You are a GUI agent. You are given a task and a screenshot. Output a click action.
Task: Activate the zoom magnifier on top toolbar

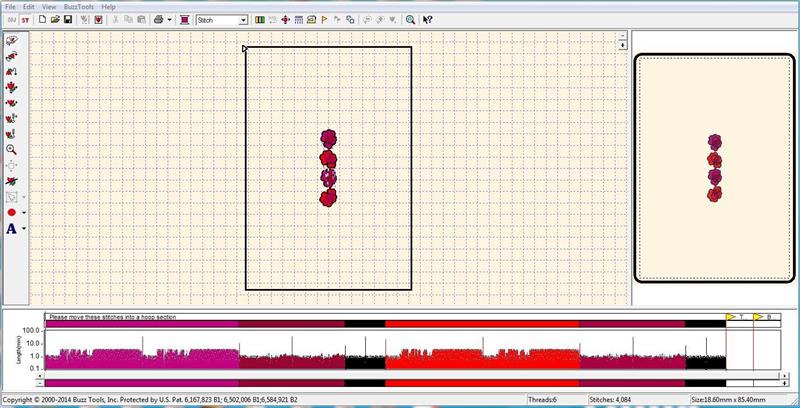coord(410,20)
